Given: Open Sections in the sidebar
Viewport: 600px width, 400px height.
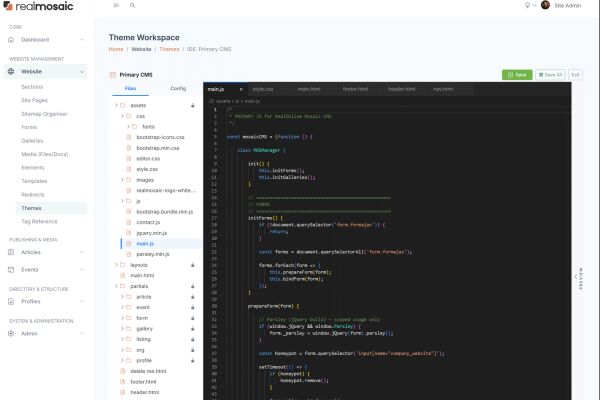Looking at the screenshot, I should click(x=32, y=87).
